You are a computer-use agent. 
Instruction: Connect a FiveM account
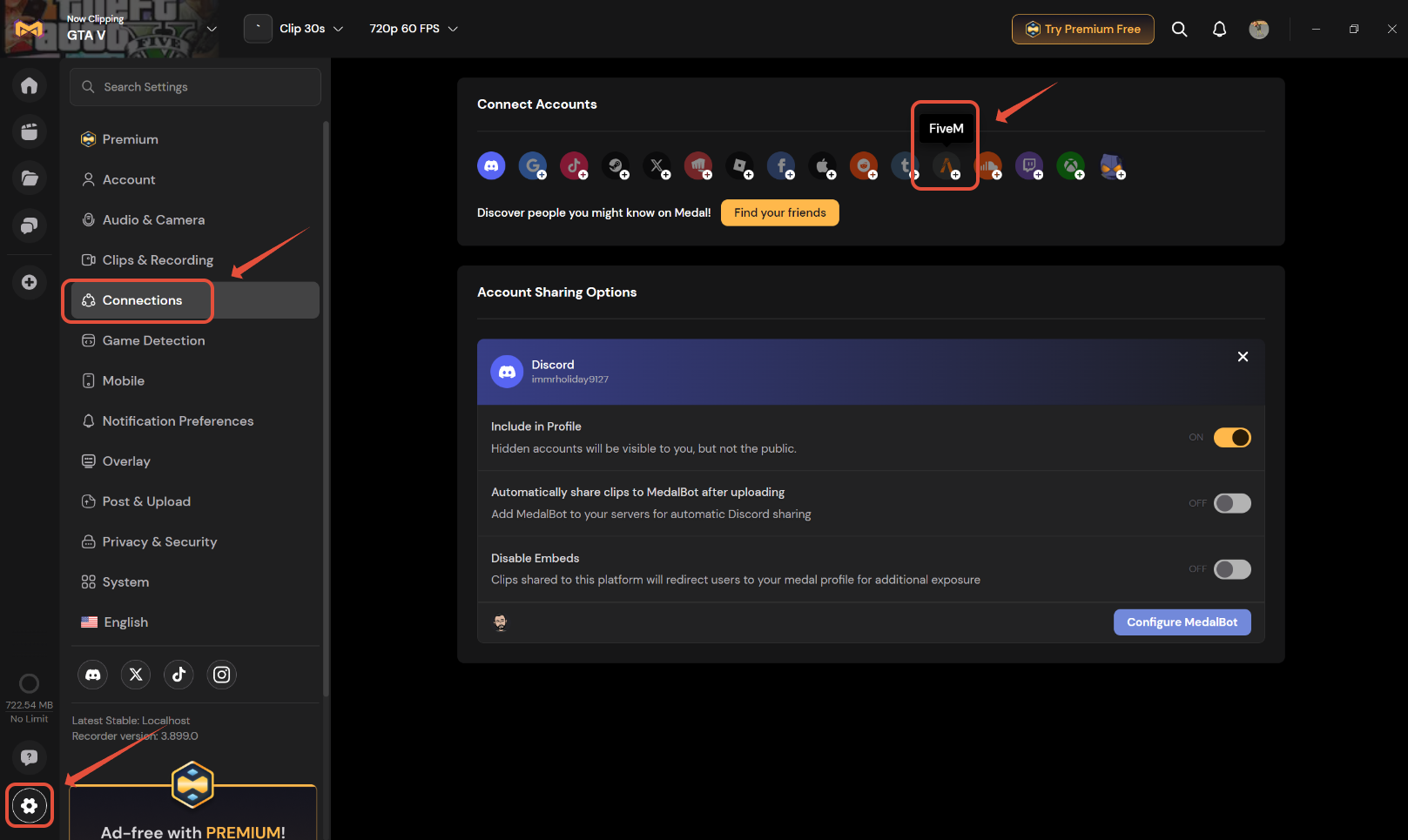[947, 165]
